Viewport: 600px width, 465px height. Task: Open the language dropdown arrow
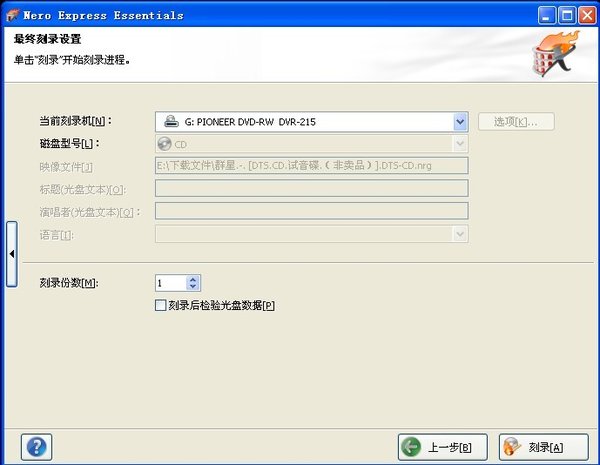[x=460, y=234]
